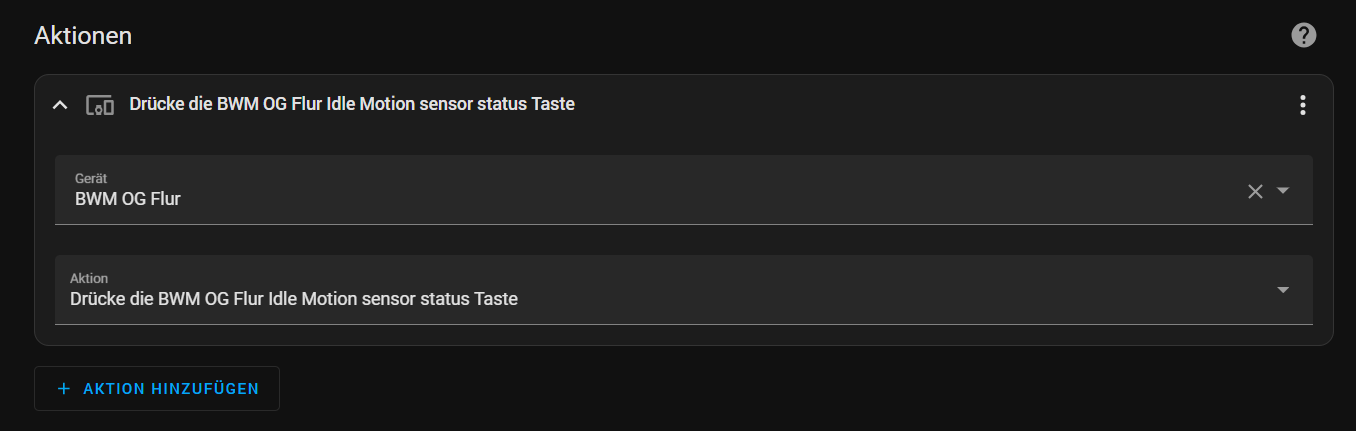
Task: Click the small Gerät field label
Action: (x=91, y=178)
